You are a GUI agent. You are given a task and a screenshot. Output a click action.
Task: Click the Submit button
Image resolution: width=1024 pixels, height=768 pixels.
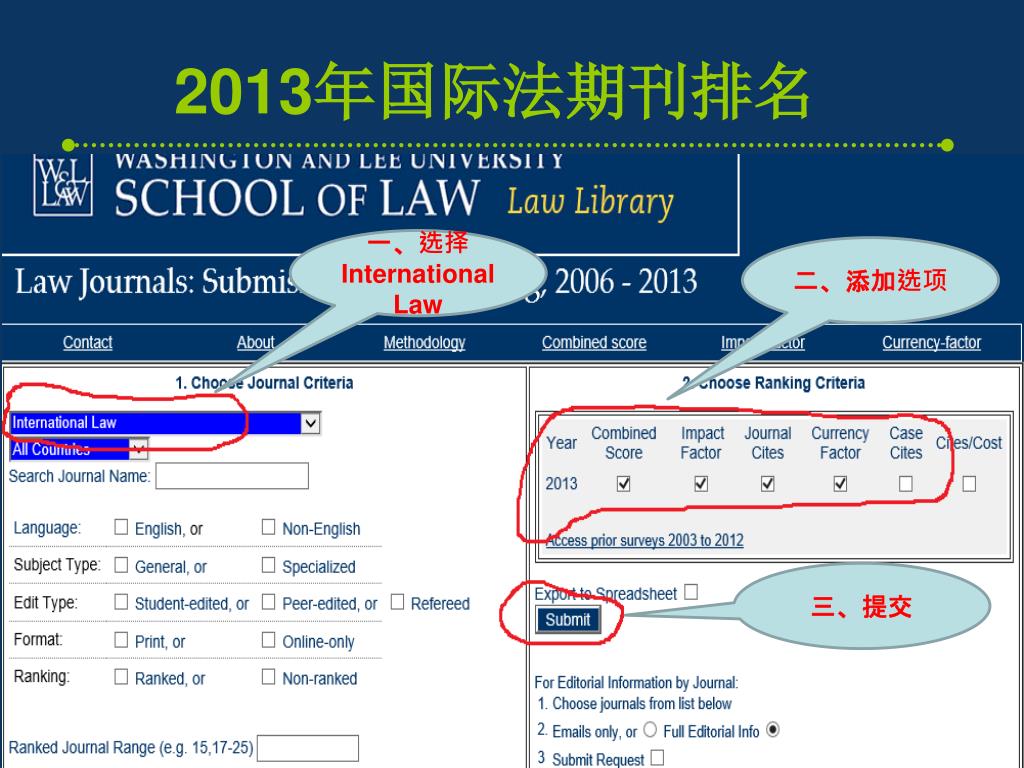(568, 620)
